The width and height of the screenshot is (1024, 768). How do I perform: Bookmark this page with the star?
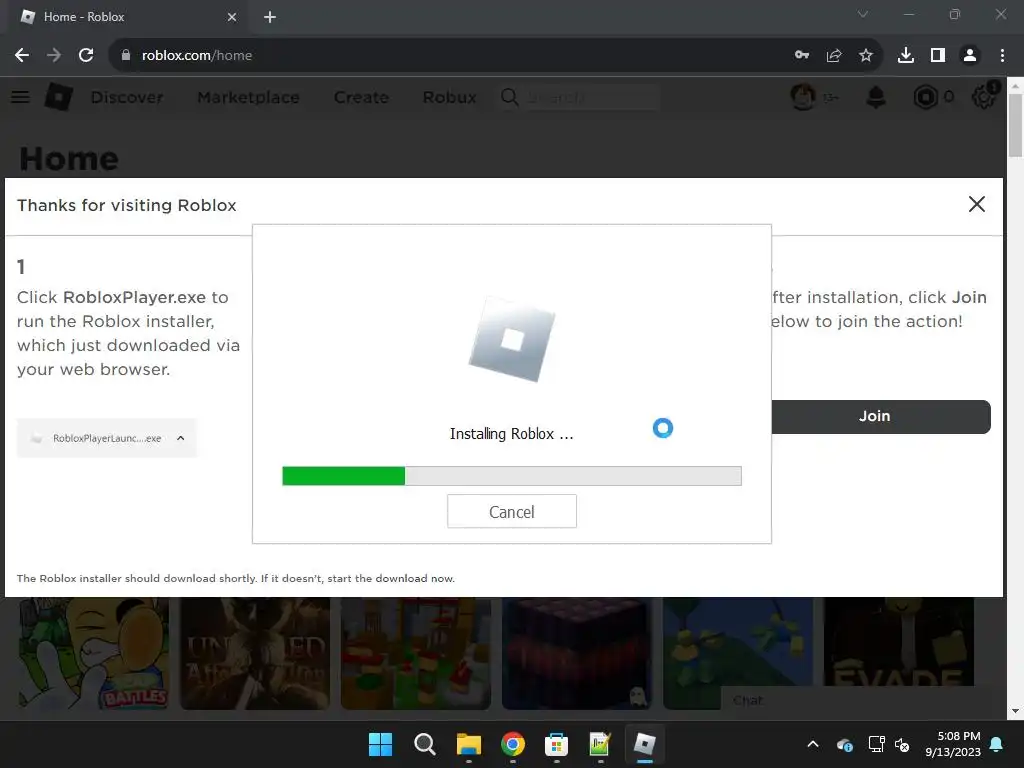pyautogui.click(x=866, y=56)
